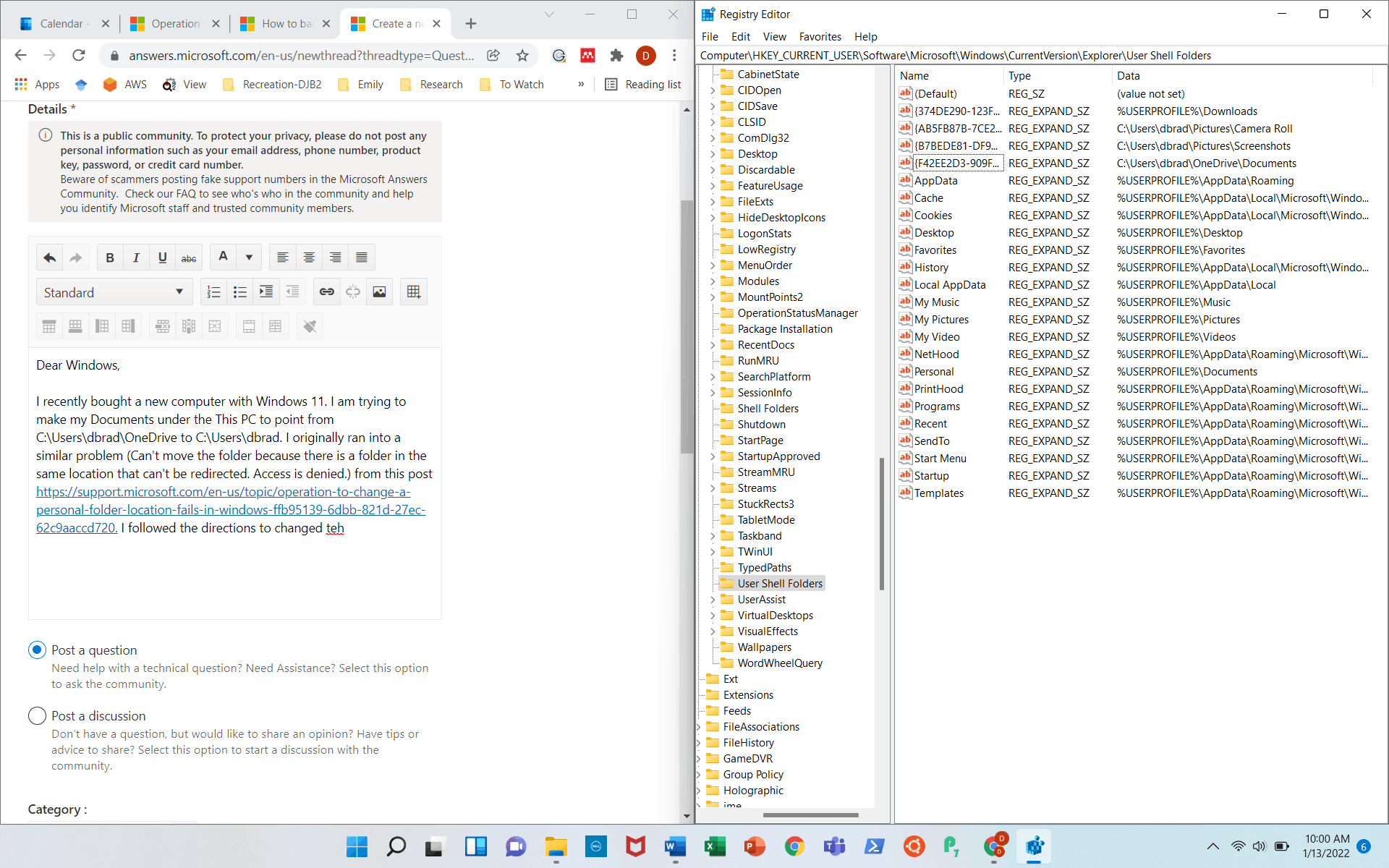Viewport: 1389px width, 868px height.
Task: Toggle bold formatting in the editor
Action: [110, 258]
